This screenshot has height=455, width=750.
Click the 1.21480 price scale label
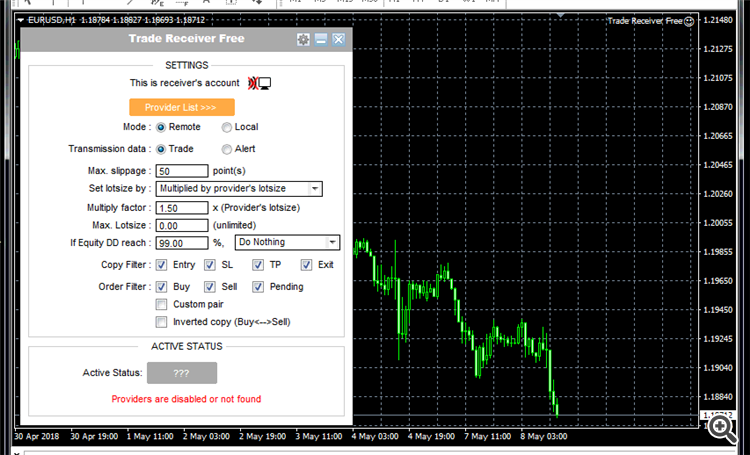point(718,20)
